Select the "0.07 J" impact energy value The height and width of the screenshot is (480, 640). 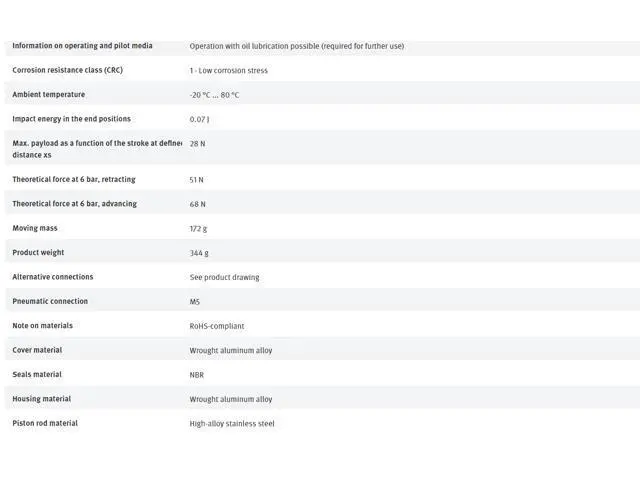pyautogui.click(x=199, y=120)
